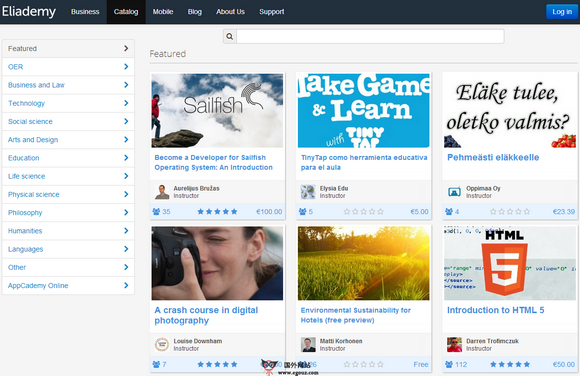Select Philosophy category

coord(68,212)
